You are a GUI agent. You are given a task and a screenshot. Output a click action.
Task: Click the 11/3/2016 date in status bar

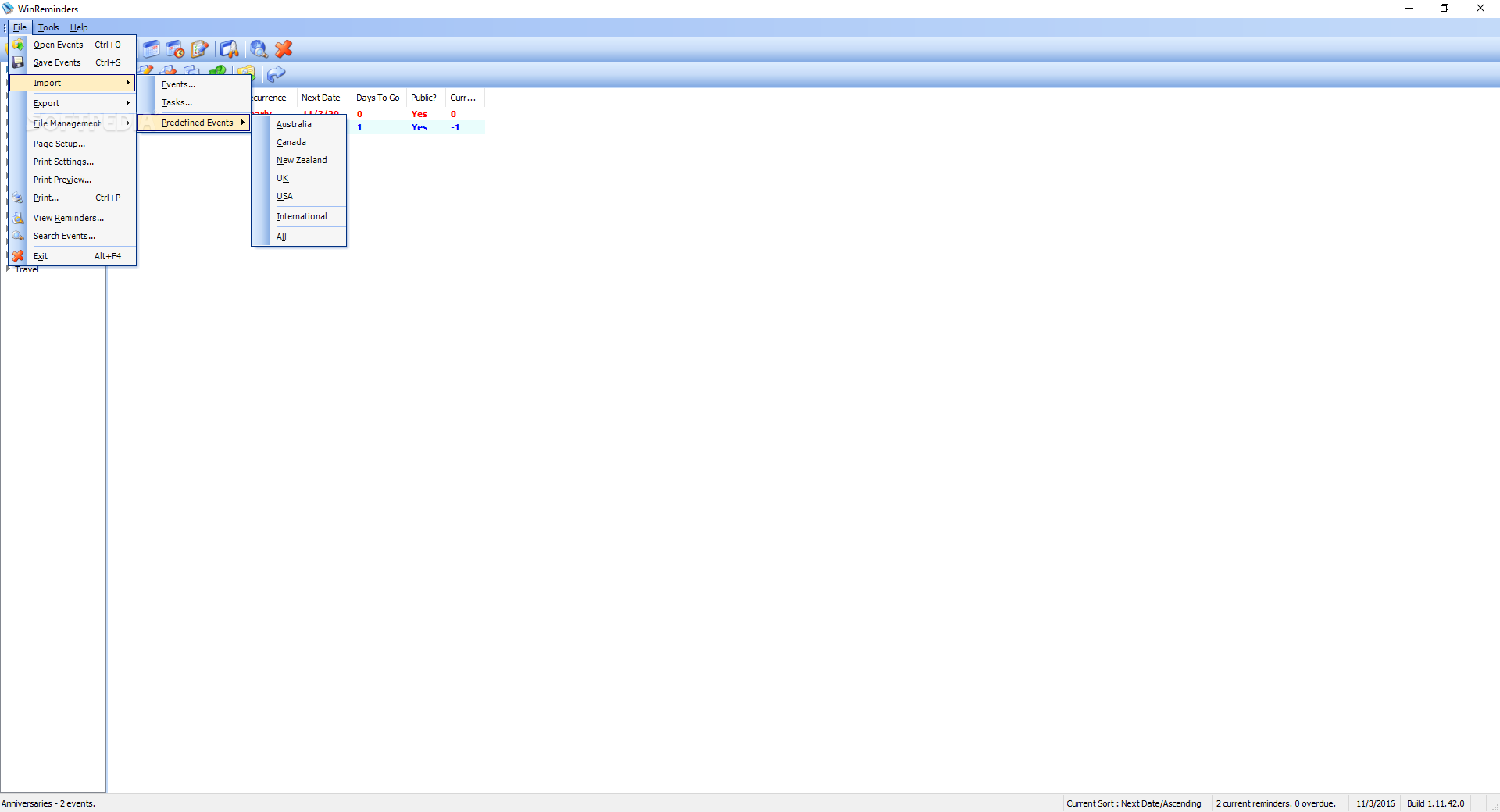click(x=1376, y=803)
